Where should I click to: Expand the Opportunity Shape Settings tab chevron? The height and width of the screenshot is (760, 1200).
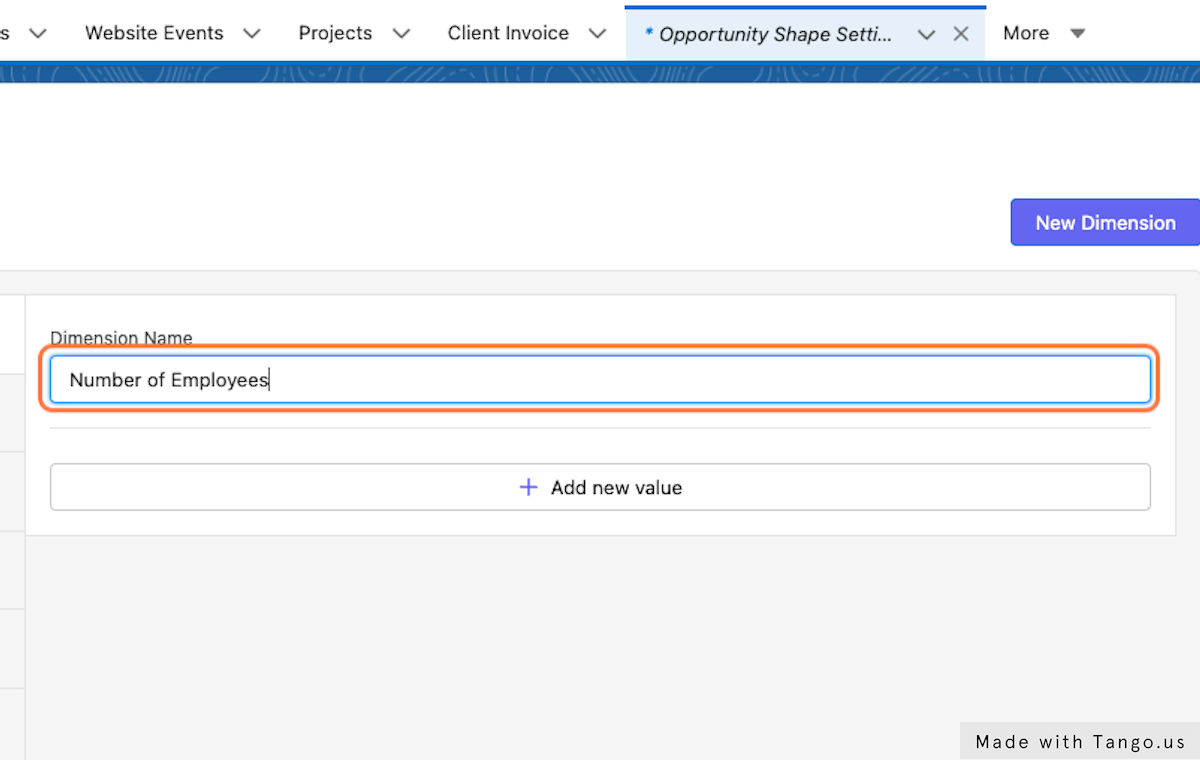(x=926, y=34)
